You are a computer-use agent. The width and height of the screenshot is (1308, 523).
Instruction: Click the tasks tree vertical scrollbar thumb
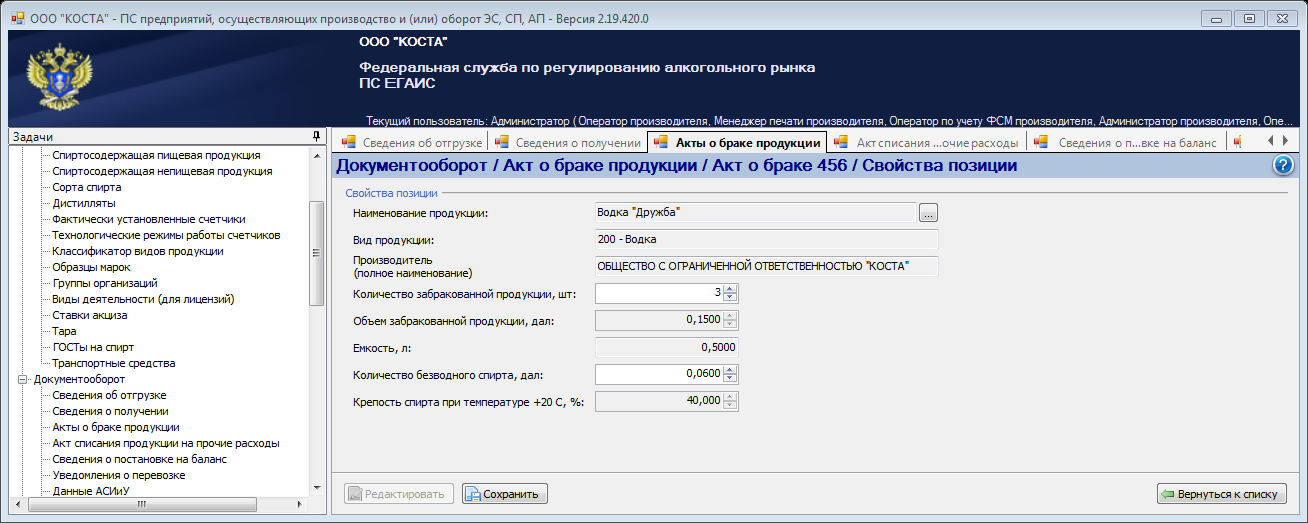click(x=317, y=253)
